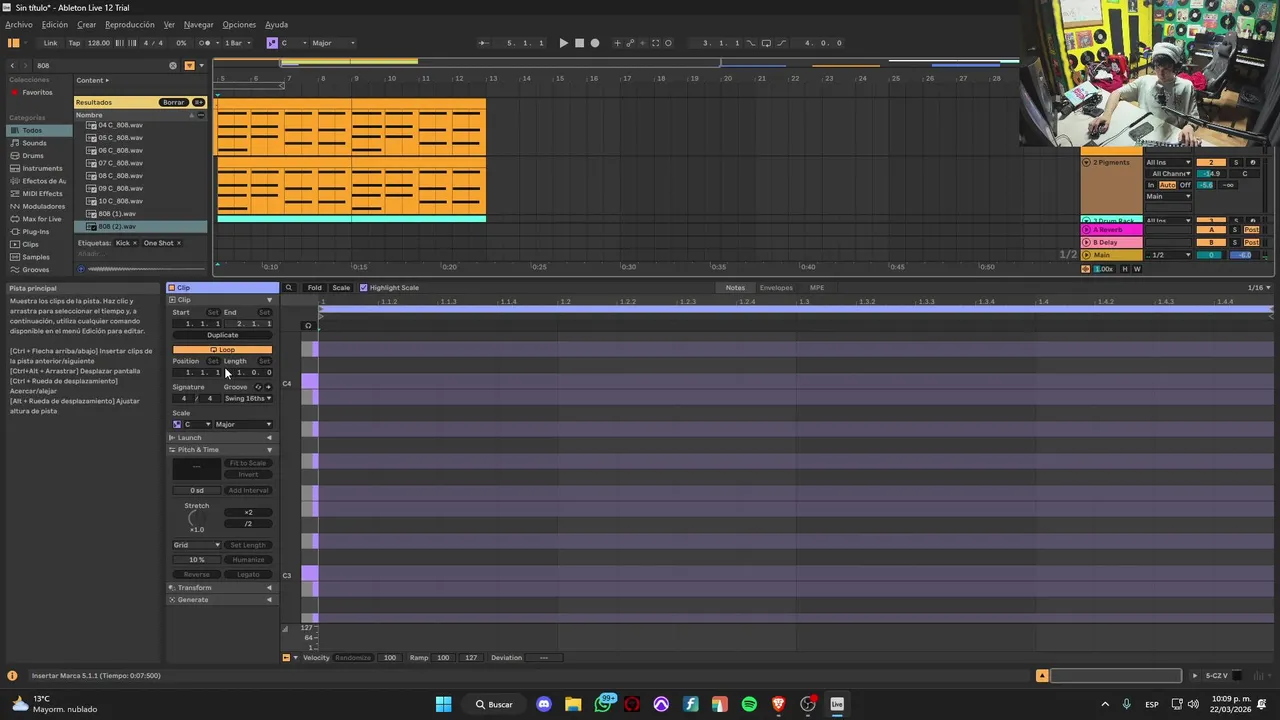Open the Pigments All Ins input dropdown
1280x720 pixels.
[1169, 162]
